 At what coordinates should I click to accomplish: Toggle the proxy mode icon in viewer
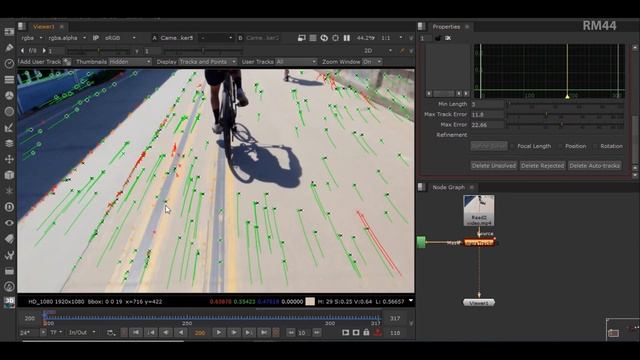(x=302, y=38)
